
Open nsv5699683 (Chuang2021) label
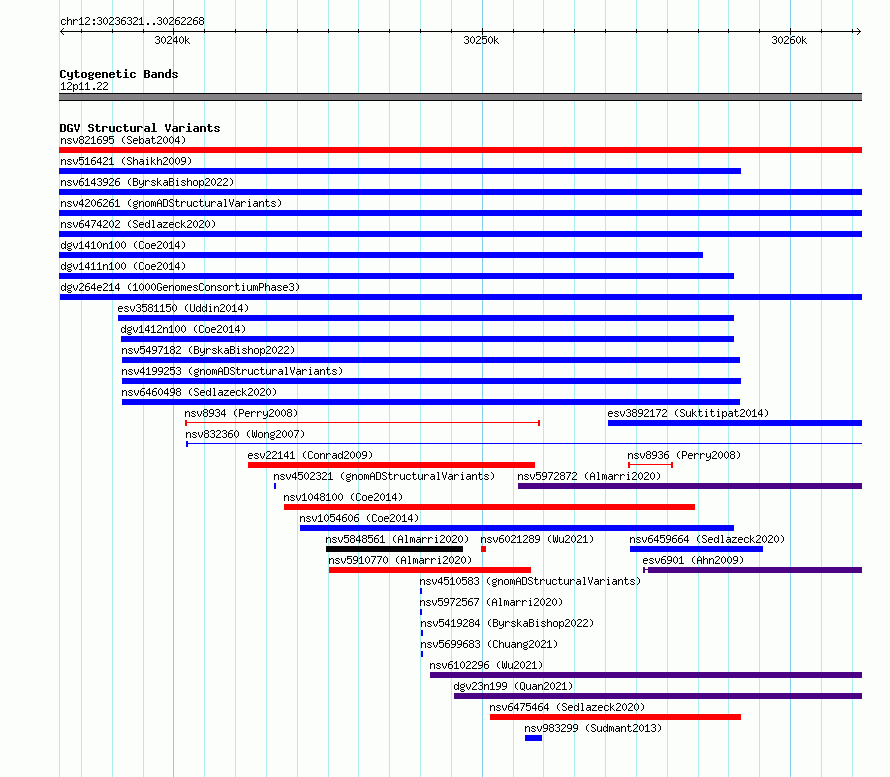pos(489,644)
